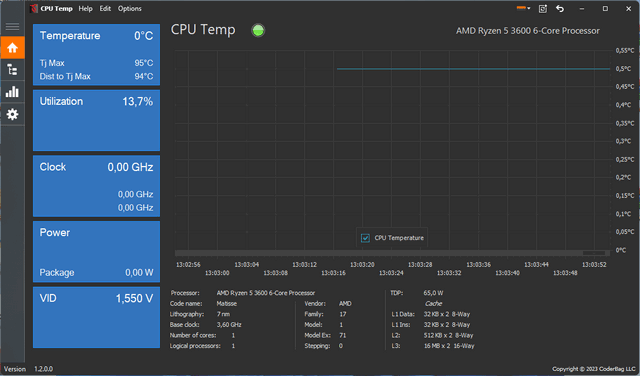Click the CPU Temp app logo icon

[34, 9]
